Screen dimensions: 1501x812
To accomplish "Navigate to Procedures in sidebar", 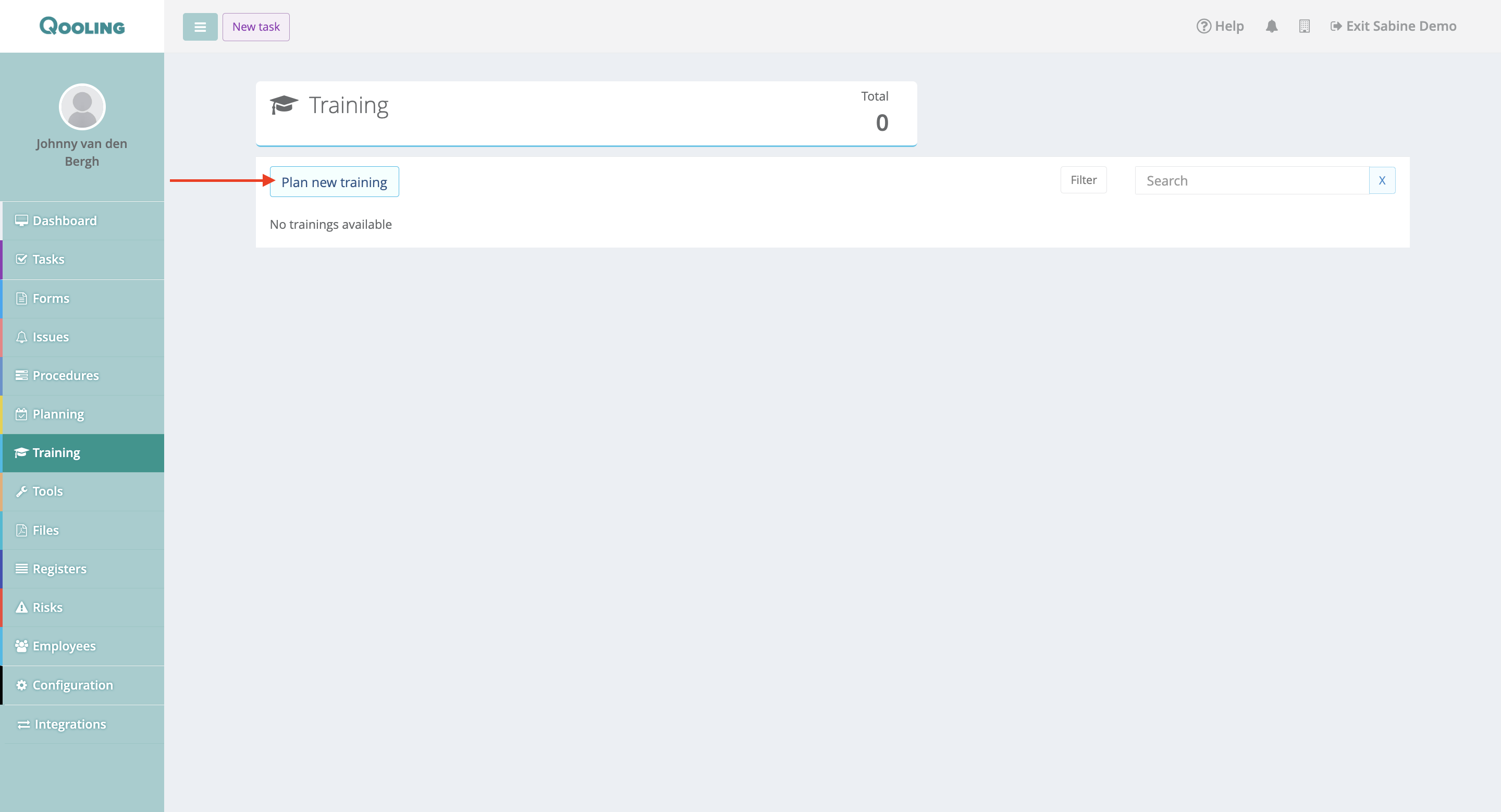I will [x=65, y=376].
